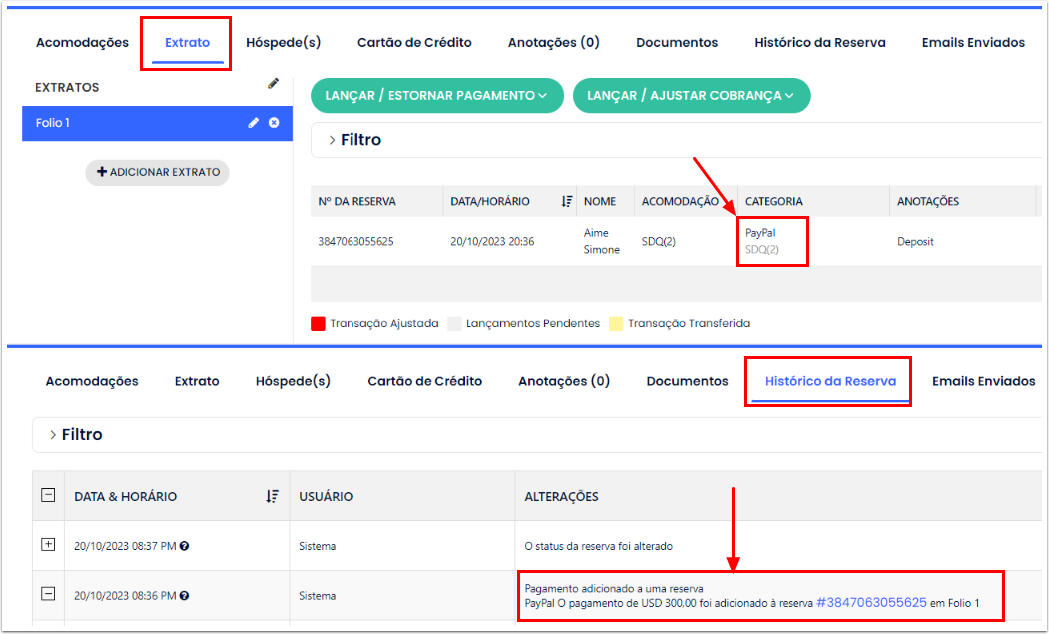The image size is (1049, 634).
Task: Click the Adicionar Extrato button
Action: click(158, 172)
